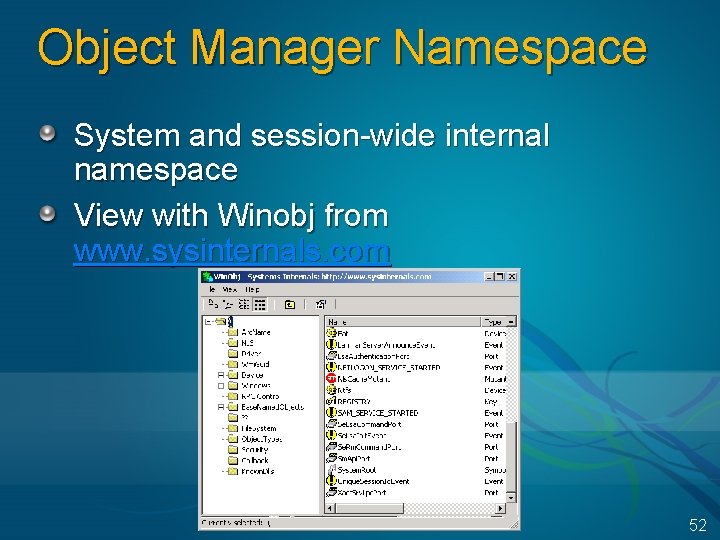This screenshot has height=540, width=720.
Task: Select the SeRmCommandPort port icon
Action: click(x=331, y=446)
